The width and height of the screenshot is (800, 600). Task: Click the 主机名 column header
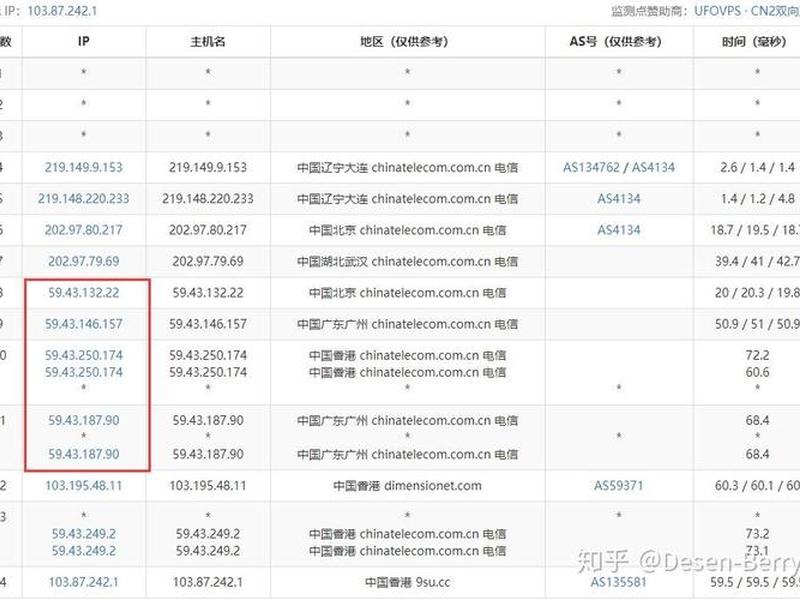208,41
